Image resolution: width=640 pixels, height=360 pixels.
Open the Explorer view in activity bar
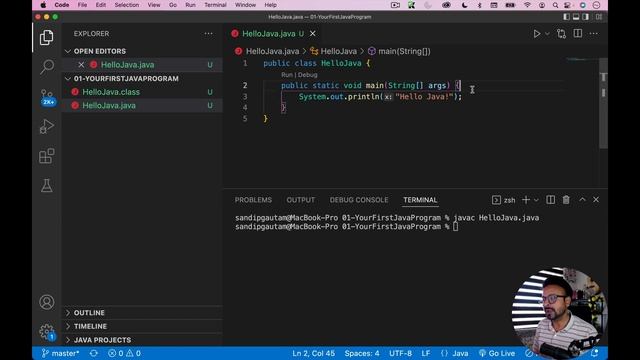tap(47, 38)
